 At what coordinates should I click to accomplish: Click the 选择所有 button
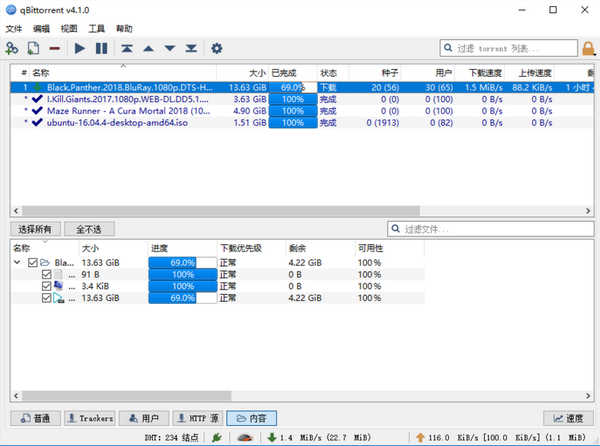[x=35, y=229]
